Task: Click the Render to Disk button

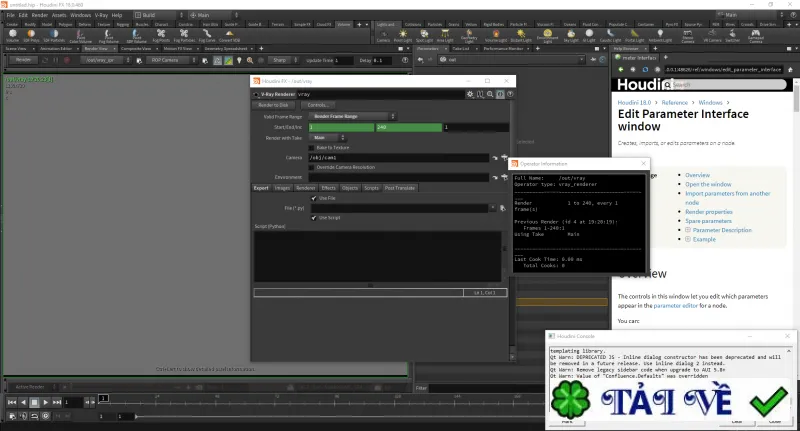Action: pos(273,105)
